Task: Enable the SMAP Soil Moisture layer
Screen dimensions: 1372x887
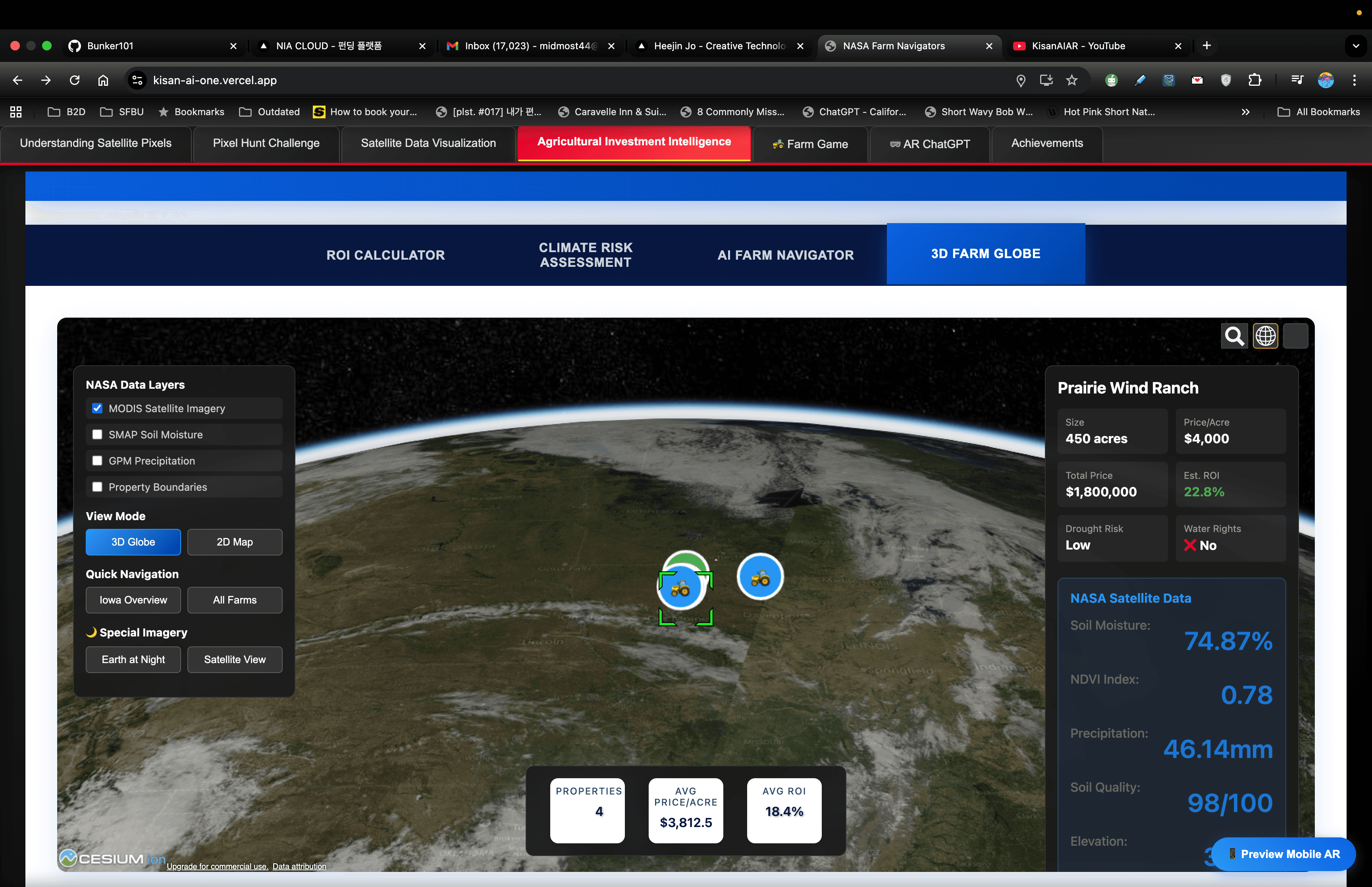Action: 97,434
